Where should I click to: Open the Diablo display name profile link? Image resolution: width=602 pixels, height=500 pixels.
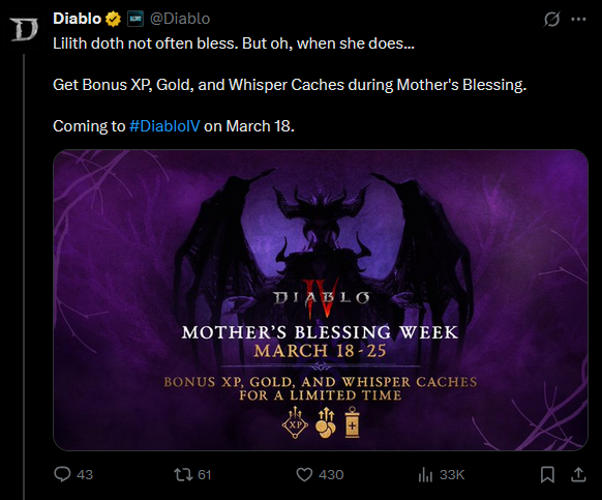click(78, 19)
